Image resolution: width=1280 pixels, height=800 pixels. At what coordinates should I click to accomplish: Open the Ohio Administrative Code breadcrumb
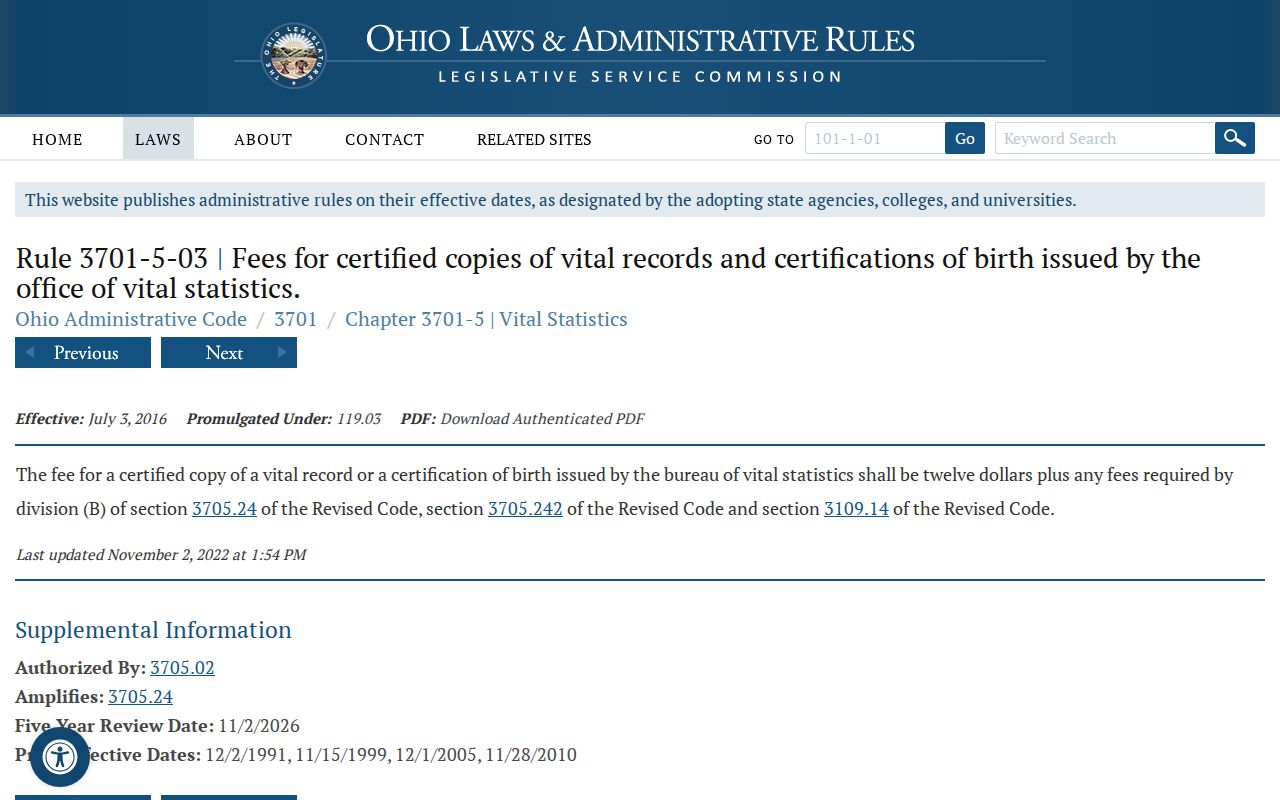tap(131, 319)
